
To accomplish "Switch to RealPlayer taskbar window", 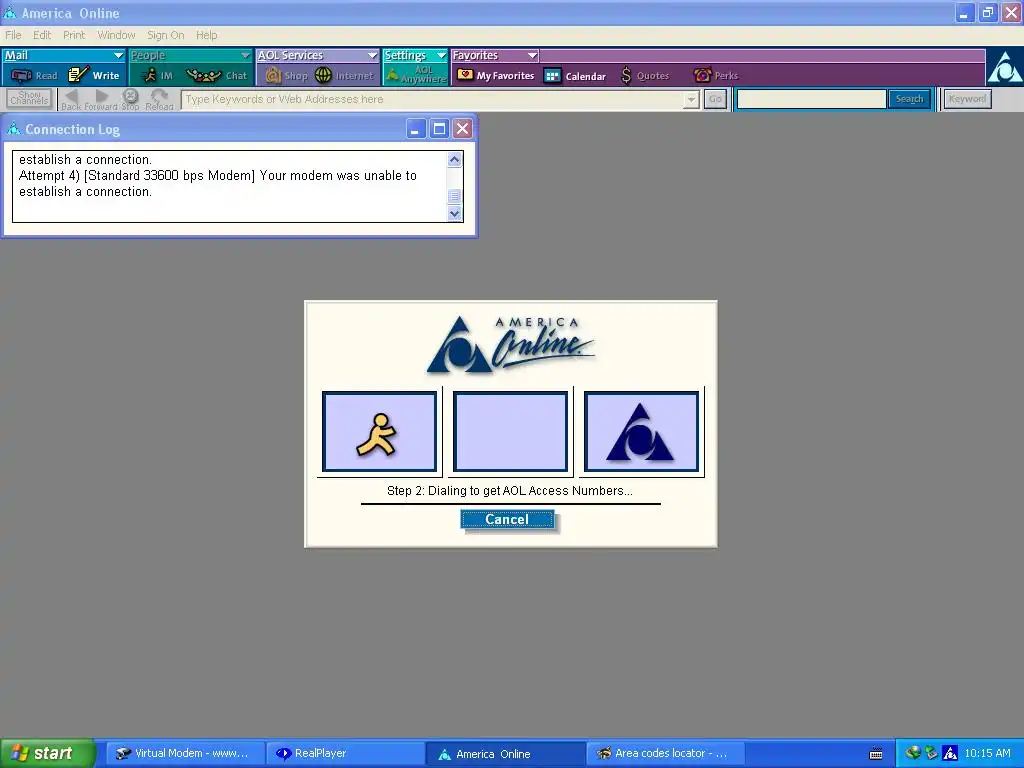I will click(x=345, y=754).
